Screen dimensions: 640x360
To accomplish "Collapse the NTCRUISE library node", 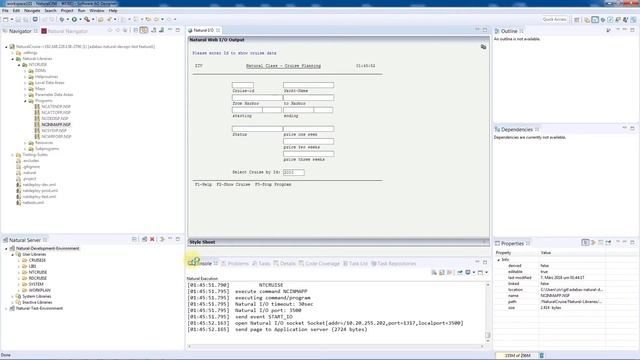I will pos(19,65).
